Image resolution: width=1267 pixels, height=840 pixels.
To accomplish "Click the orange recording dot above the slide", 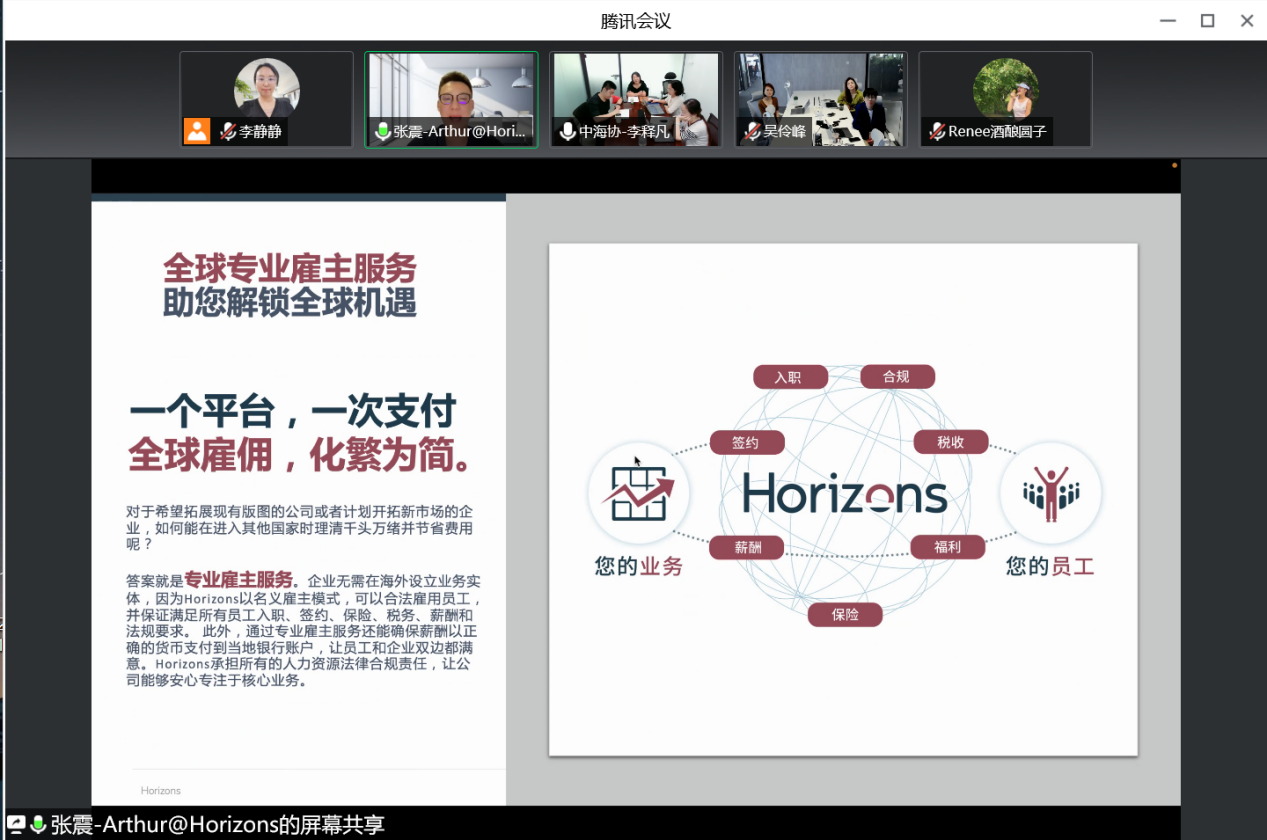I will 1174,165.
